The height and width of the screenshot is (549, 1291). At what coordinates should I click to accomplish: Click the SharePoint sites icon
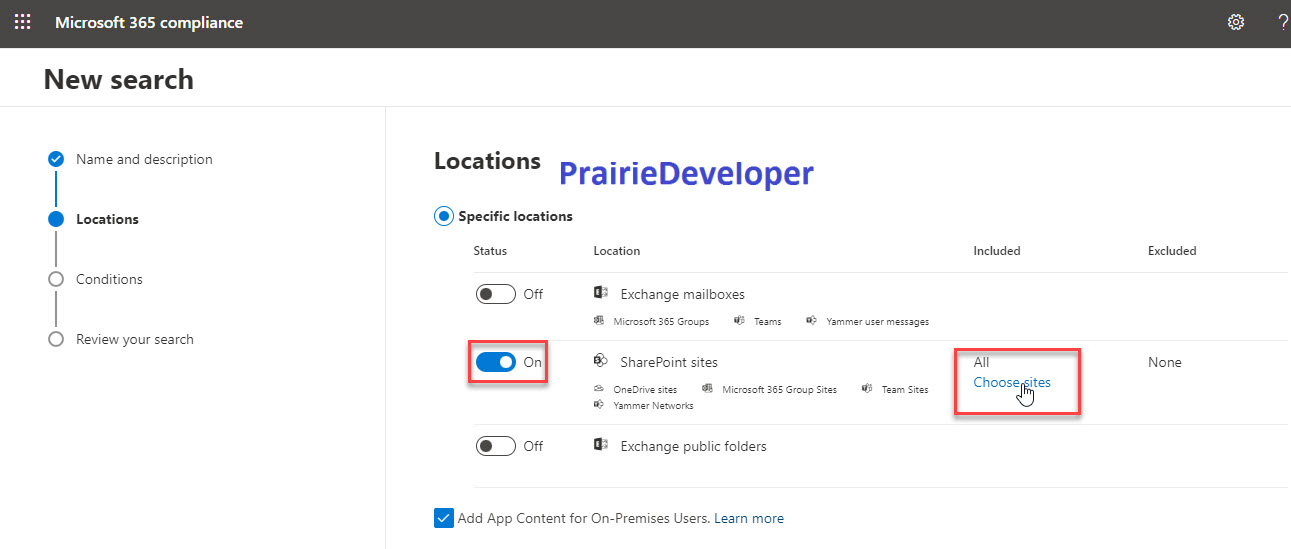(x=601, y=361)
